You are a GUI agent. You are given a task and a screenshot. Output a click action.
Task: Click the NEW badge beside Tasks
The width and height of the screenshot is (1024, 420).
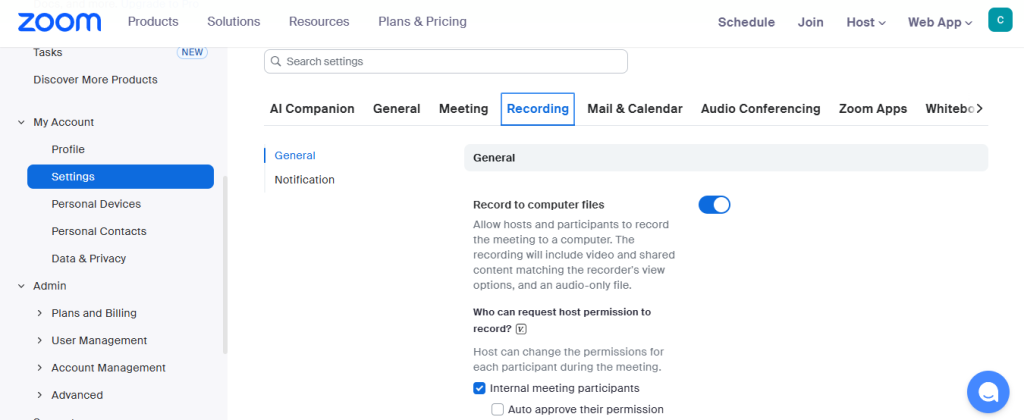(192, 52)
